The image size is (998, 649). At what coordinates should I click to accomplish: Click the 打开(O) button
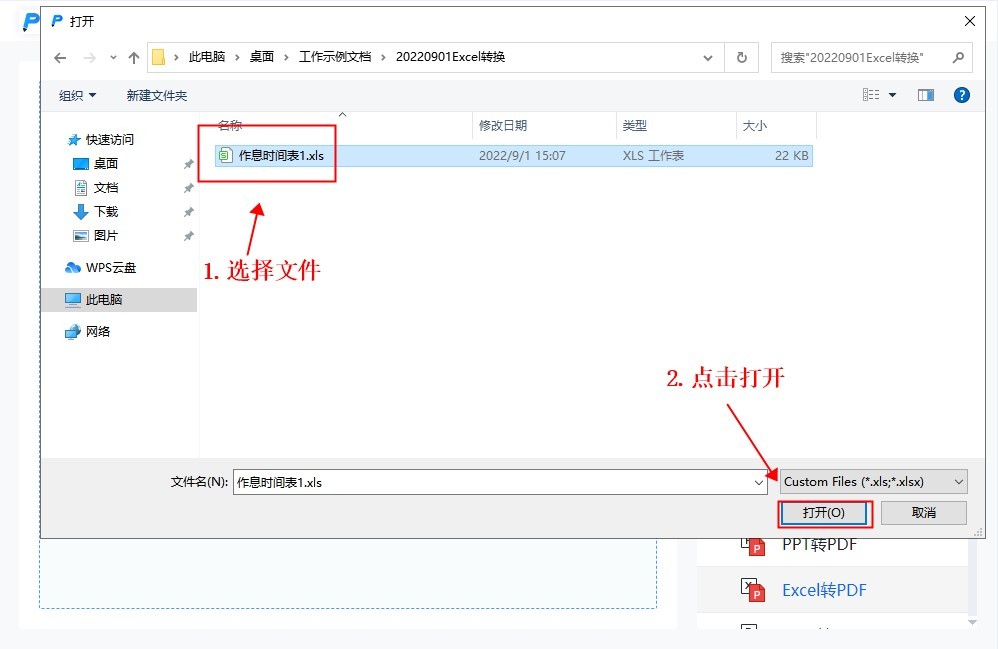click(824, 512)
